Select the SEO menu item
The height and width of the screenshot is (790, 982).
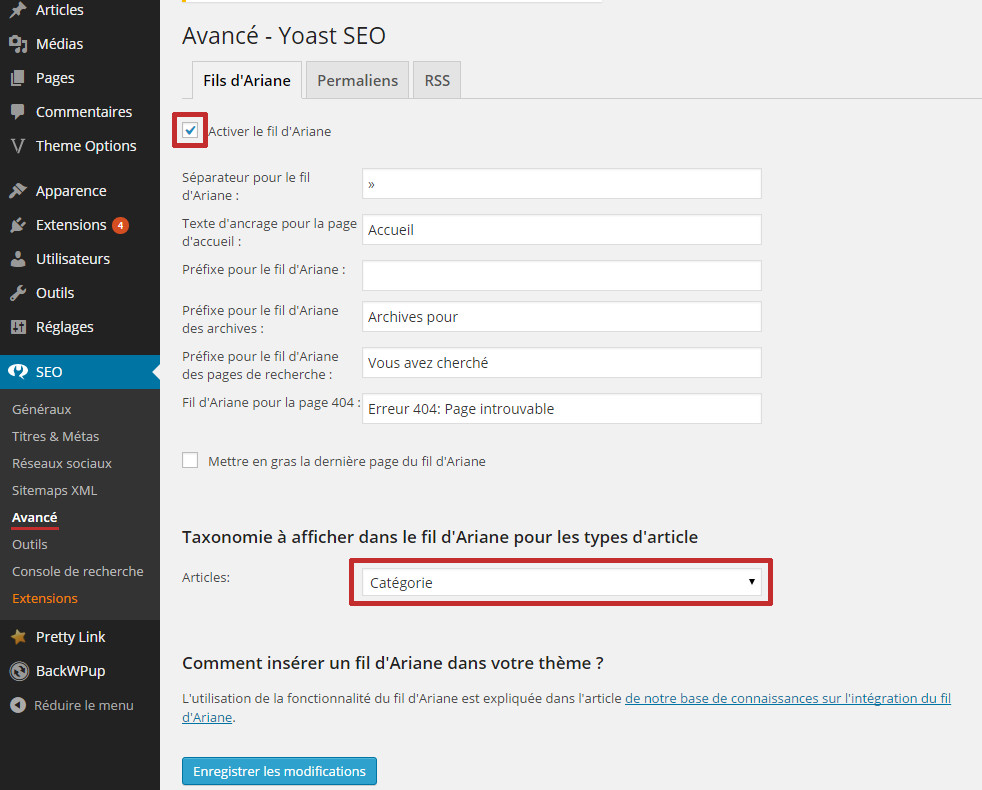click(80, 372)
